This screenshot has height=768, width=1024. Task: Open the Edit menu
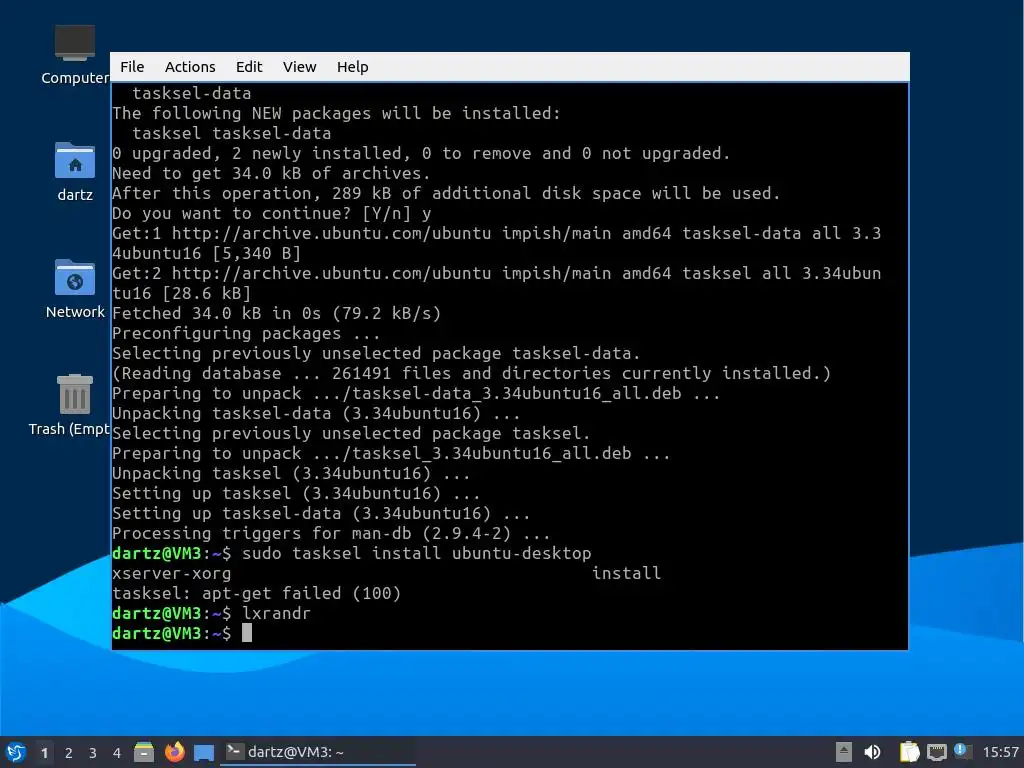point(249,67)
